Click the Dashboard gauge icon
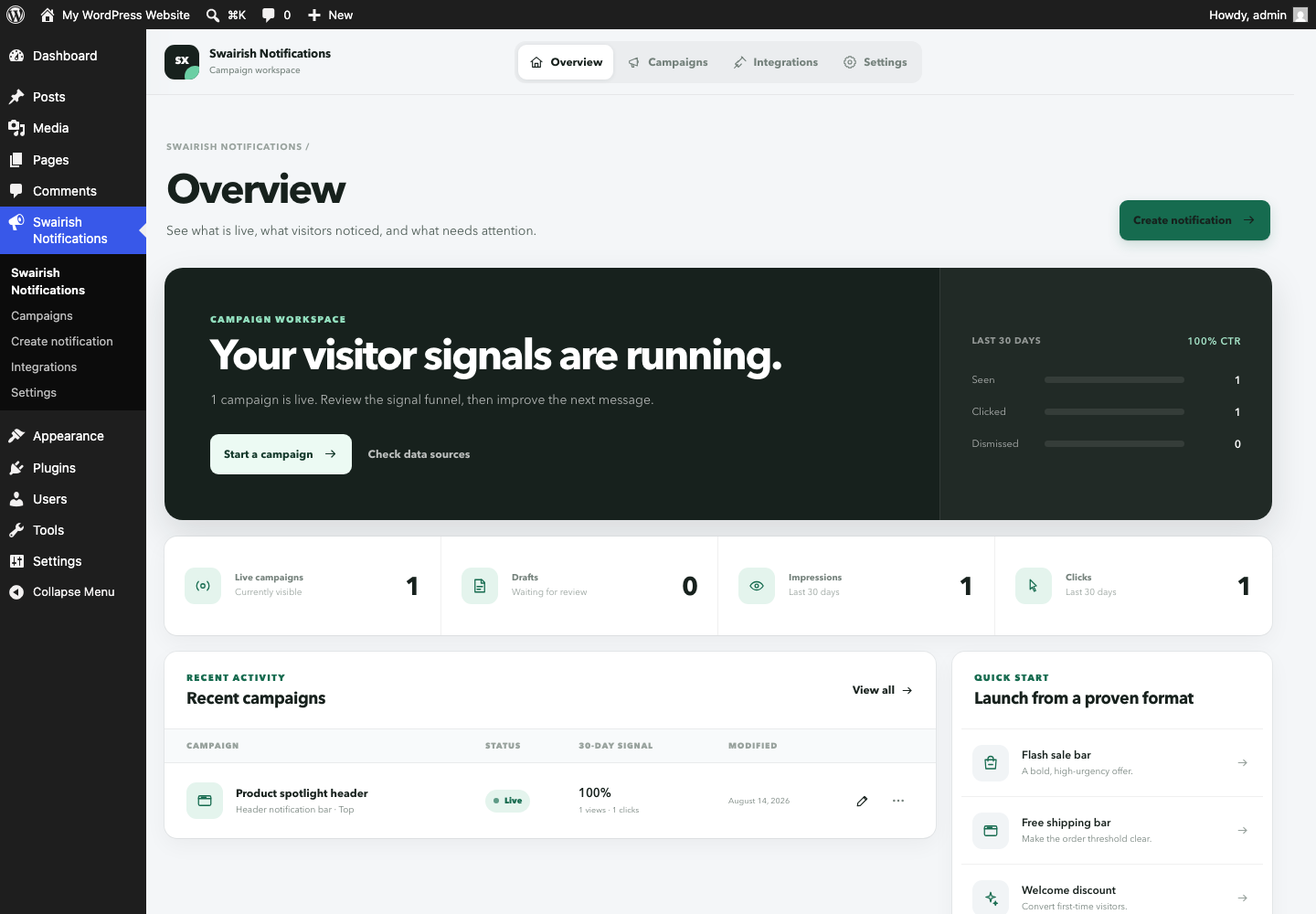The image size is (1316, 914). (16, 56)
